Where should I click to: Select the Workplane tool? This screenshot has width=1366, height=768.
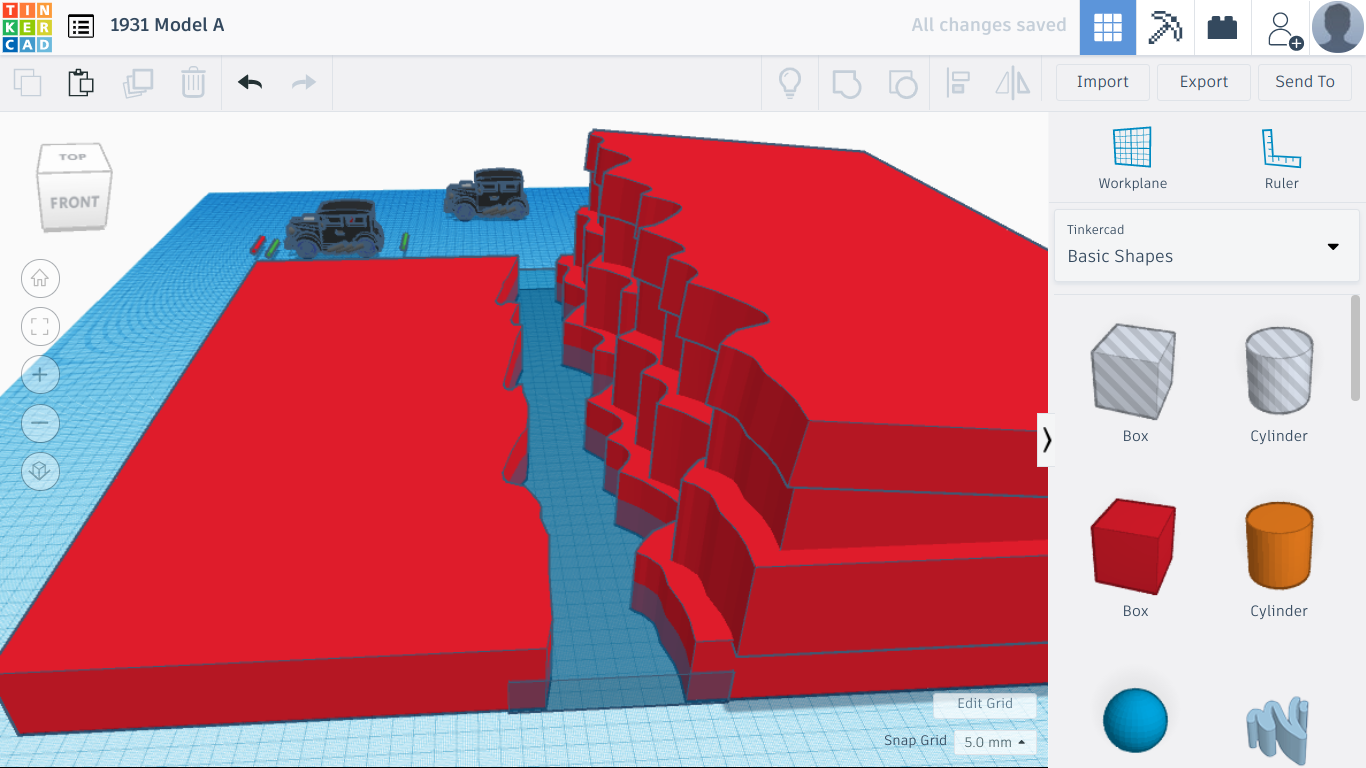tap(1133, 157)
